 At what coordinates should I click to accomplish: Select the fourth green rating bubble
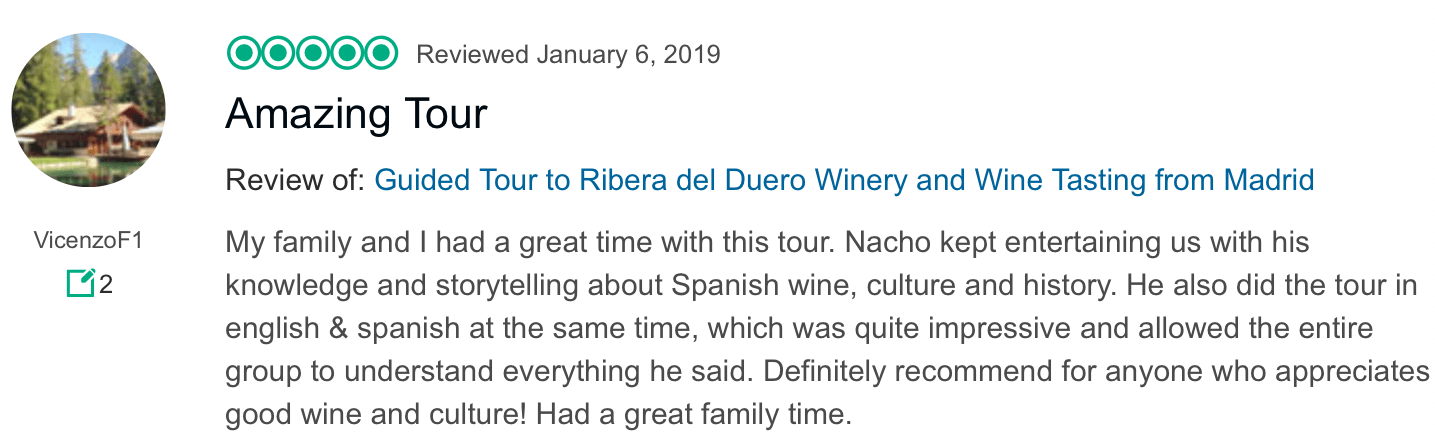347,53
